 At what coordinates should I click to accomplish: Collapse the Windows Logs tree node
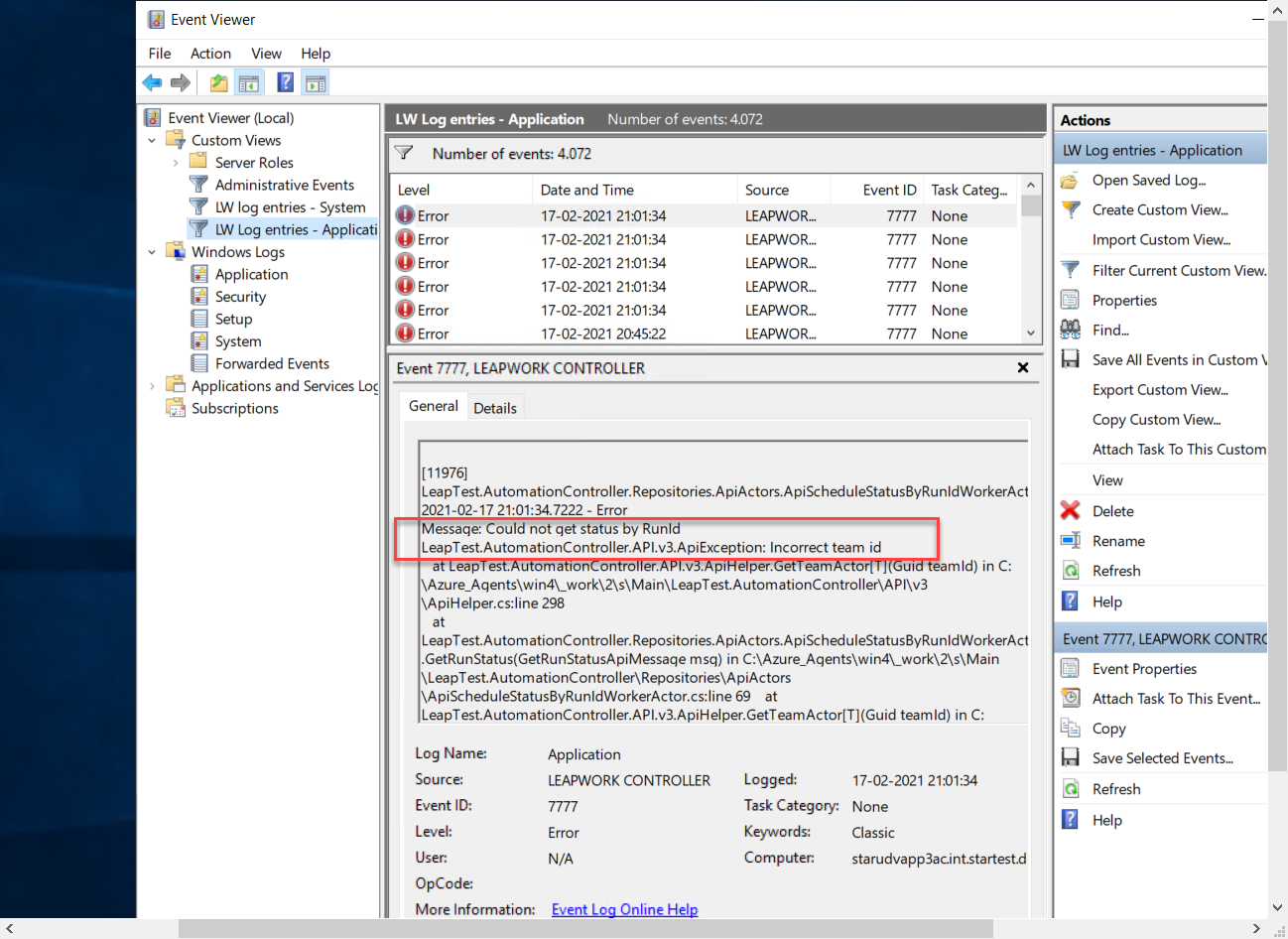click(x=152, y=252)
